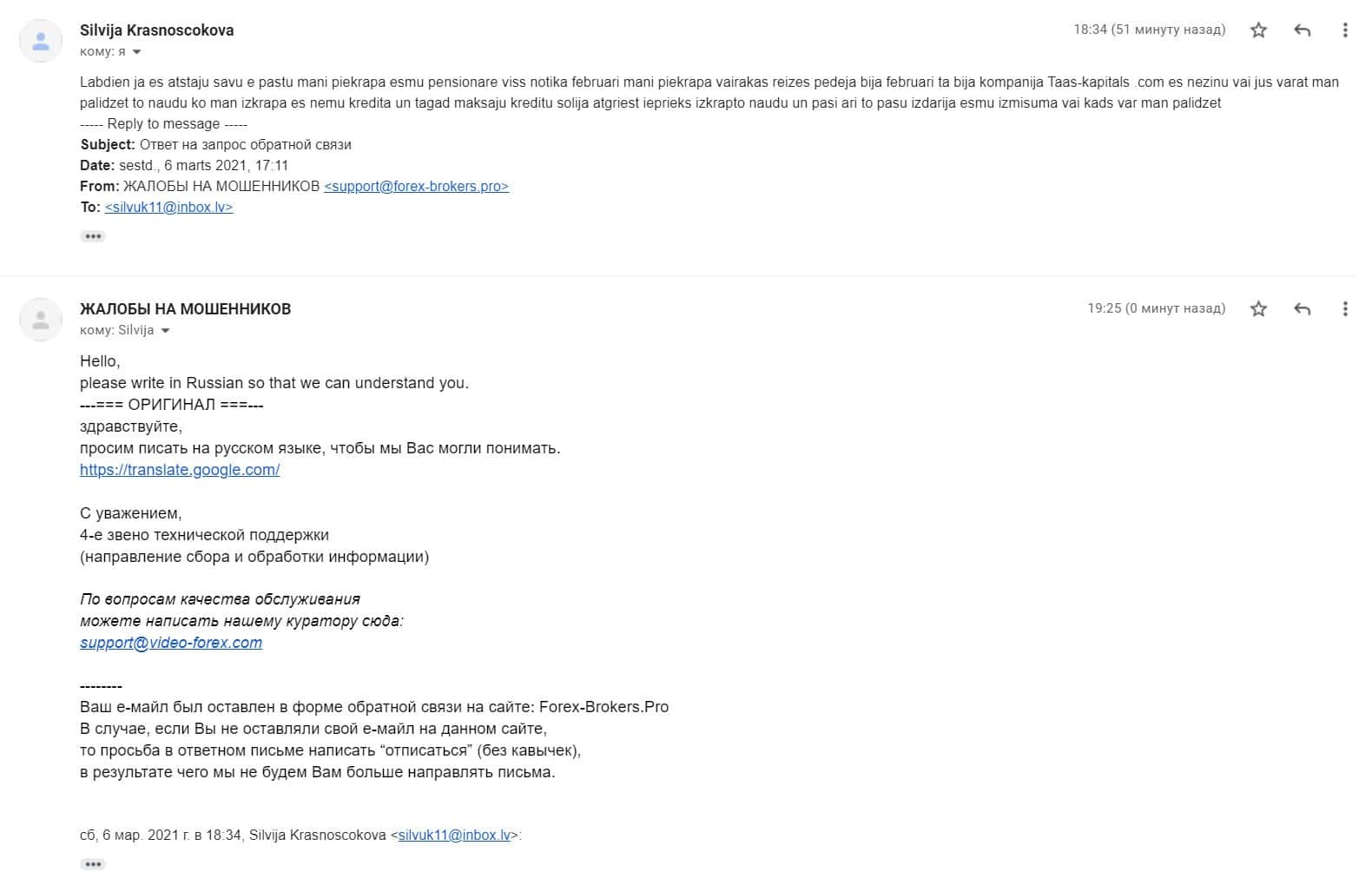Expand recipient details next to 'кому: я'

click(x=136, y=52)
